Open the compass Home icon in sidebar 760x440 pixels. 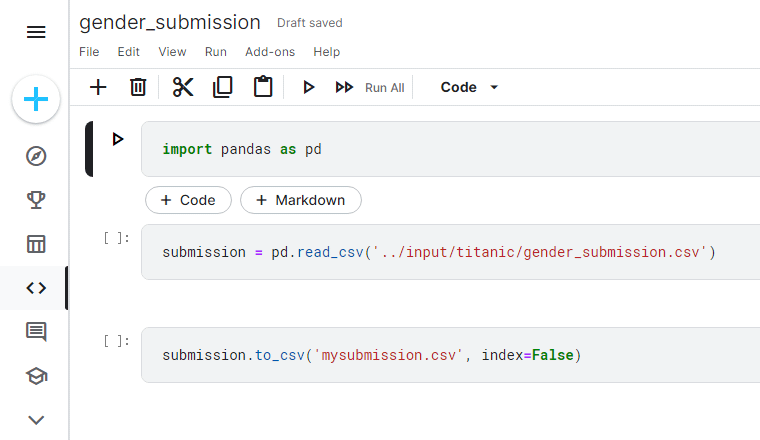(36, 156)
